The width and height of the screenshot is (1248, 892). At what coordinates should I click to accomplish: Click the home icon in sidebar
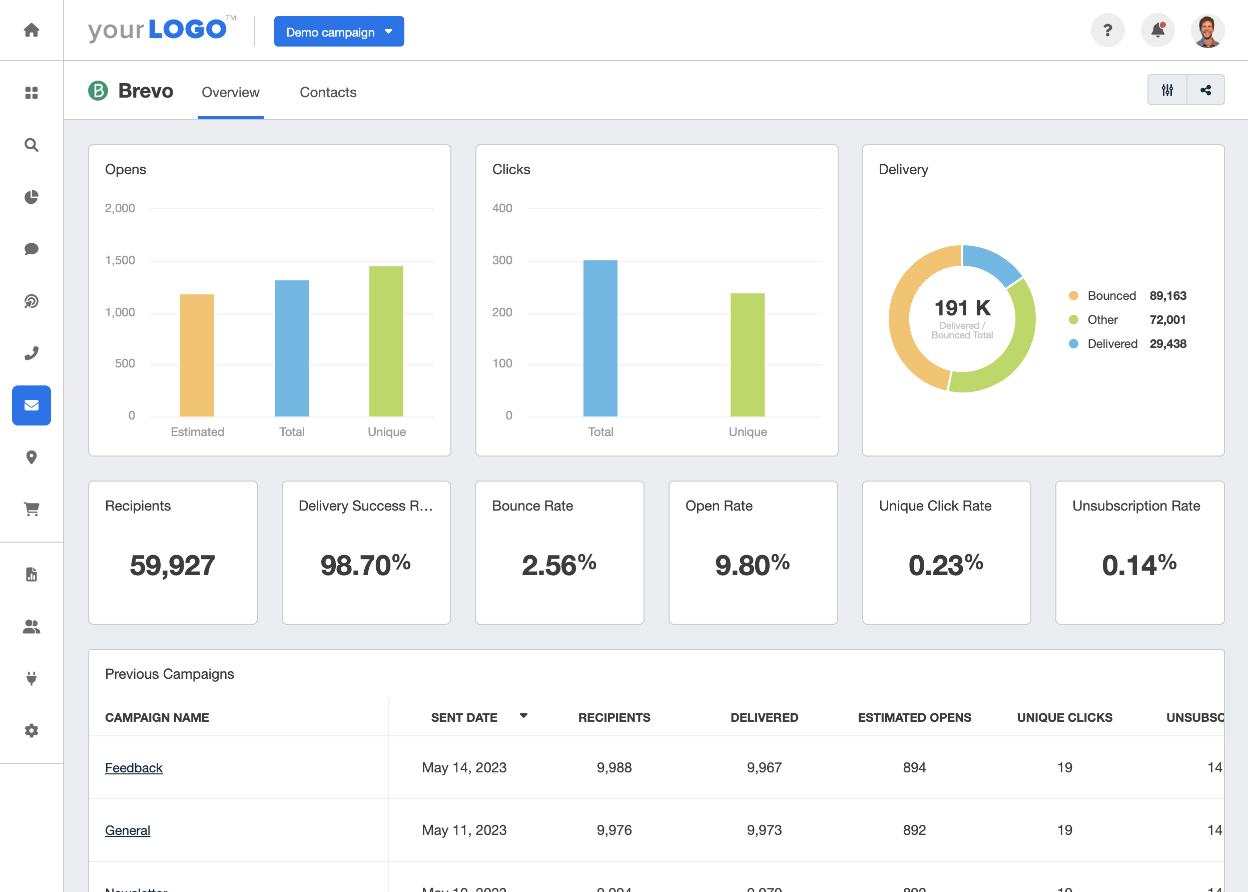click(31, 30)
